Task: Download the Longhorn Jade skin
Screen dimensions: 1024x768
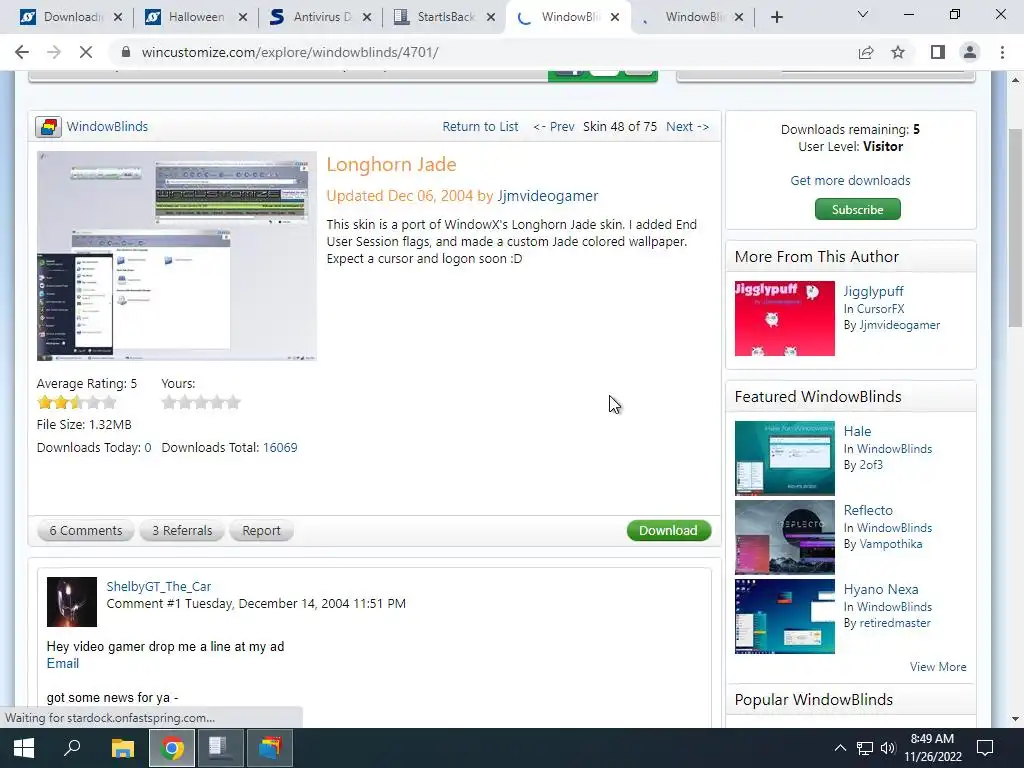Action: [x=669, y=531]
